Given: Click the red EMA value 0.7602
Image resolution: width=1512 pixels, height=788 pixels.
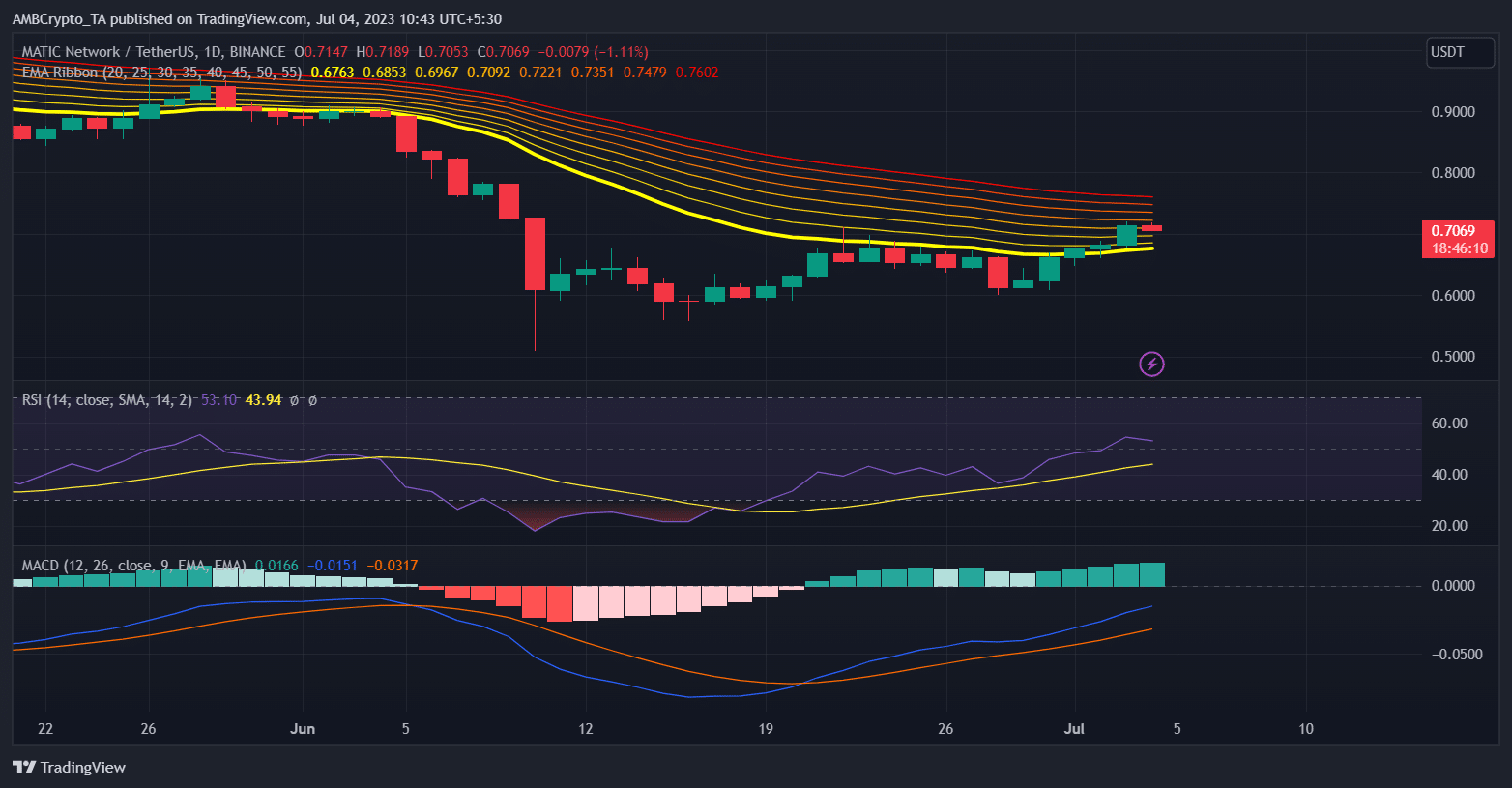Looking at the screenshot, I should tap(697, 73).
